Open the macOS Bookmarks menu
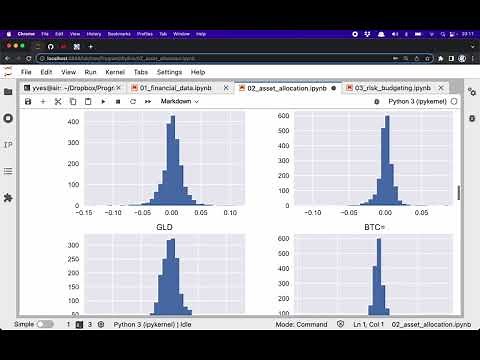This screenshot has height=360, width=480. click(119, 34)
